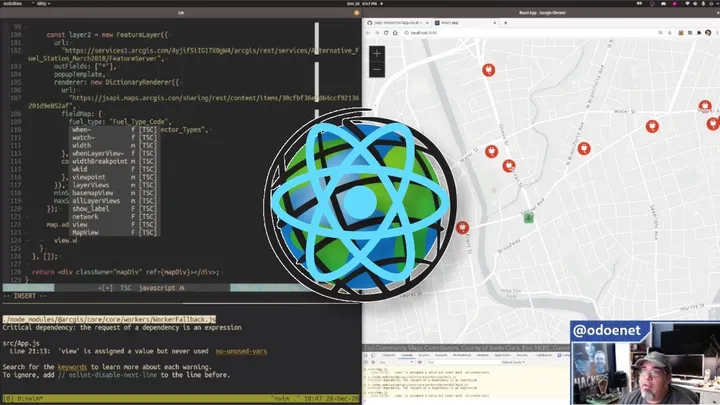Zoom in on the map with plus button

[377, 53]
